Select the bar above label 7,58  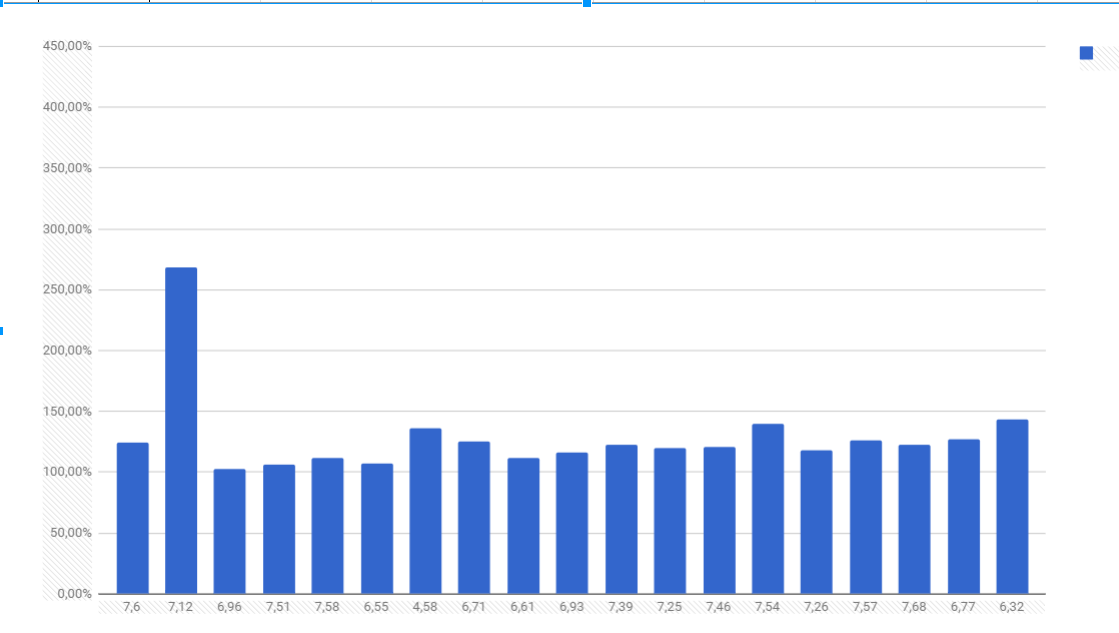click(328, 526)
